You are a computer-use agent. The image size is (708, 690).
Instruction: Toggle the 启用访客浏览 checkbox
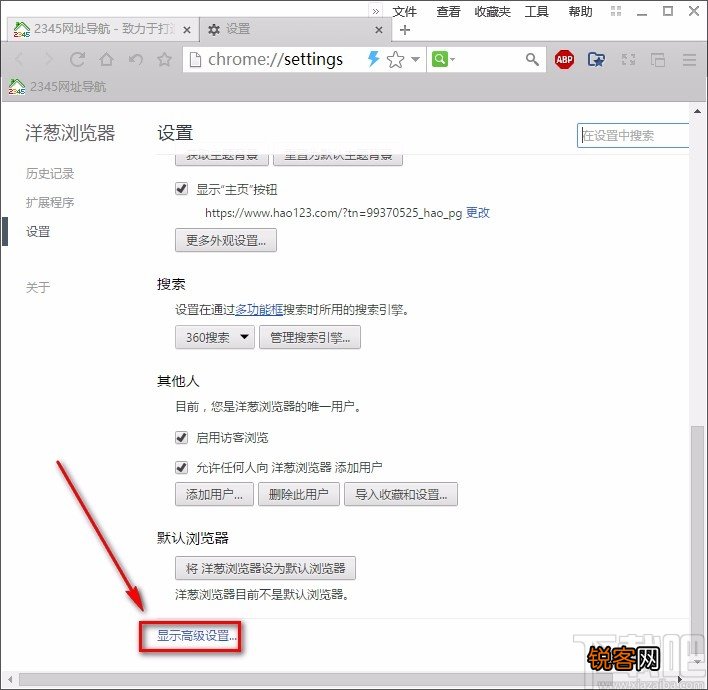tap(182, 437)
